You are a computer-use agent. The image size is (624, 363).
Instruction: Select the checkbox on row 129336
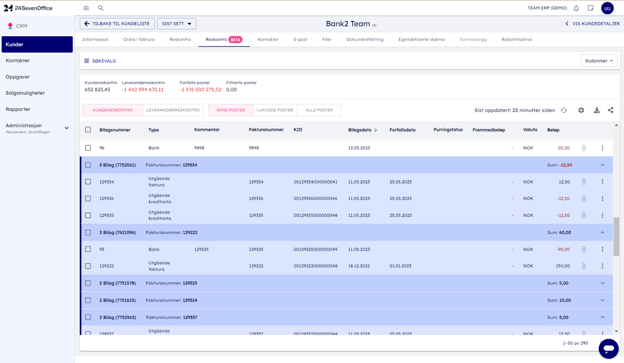[88, 198]
